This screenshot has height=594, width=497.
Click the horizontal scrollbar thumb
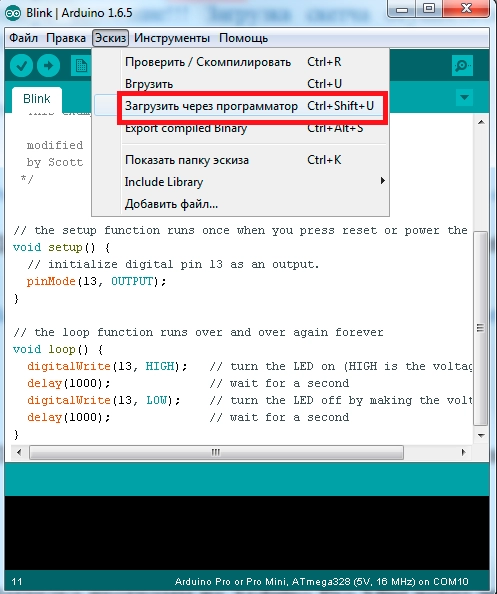coord(216,452)
